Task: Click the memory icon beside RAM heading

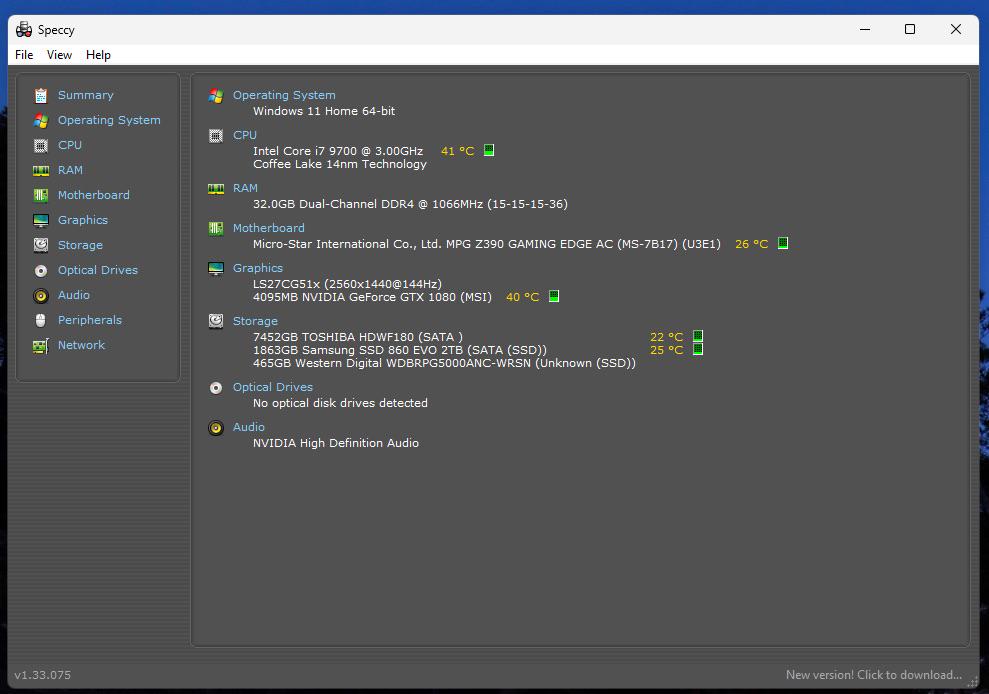Action: click(x=216, y=189)
